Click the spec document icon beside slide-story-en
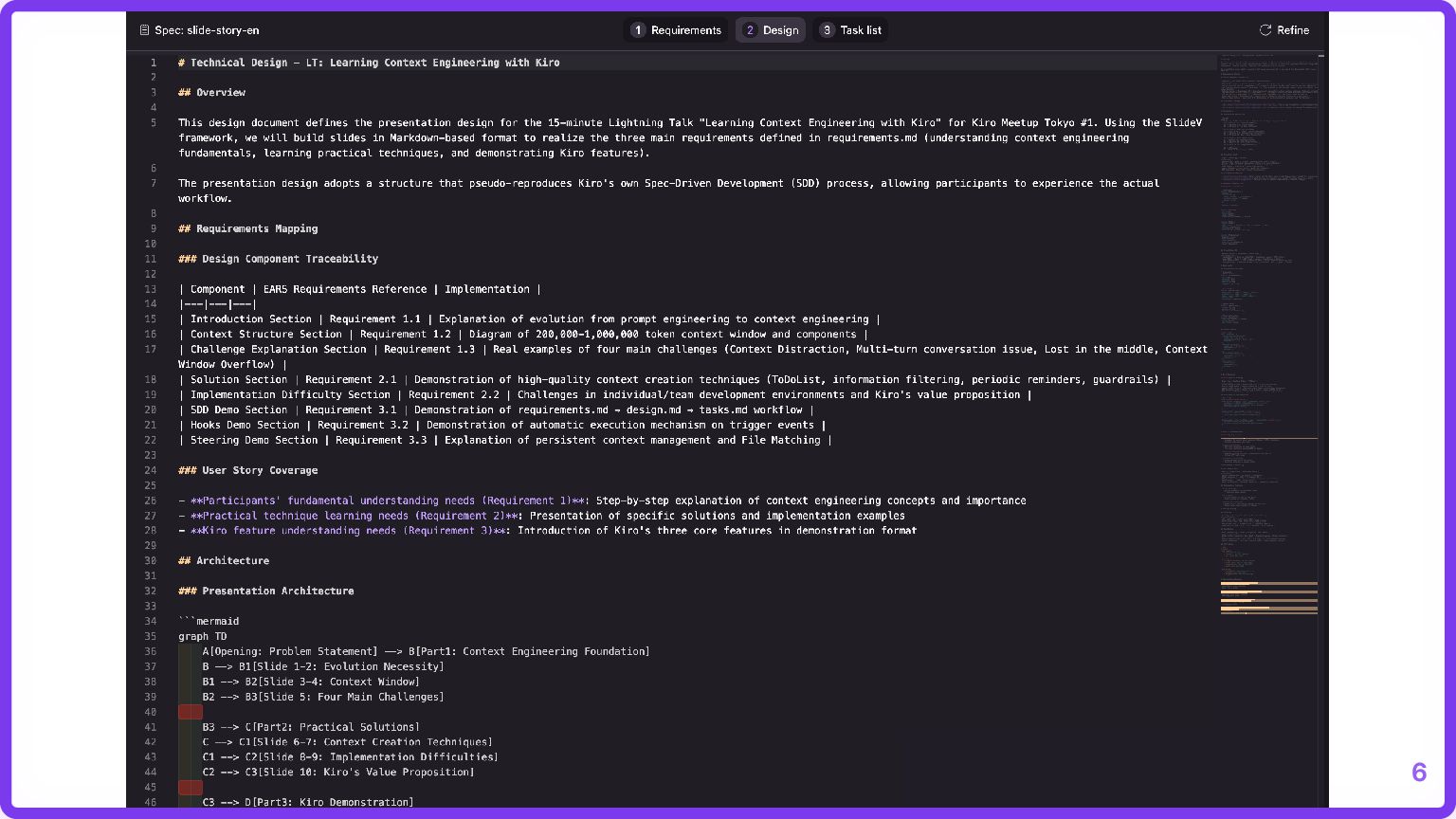 tap(144, 30)
